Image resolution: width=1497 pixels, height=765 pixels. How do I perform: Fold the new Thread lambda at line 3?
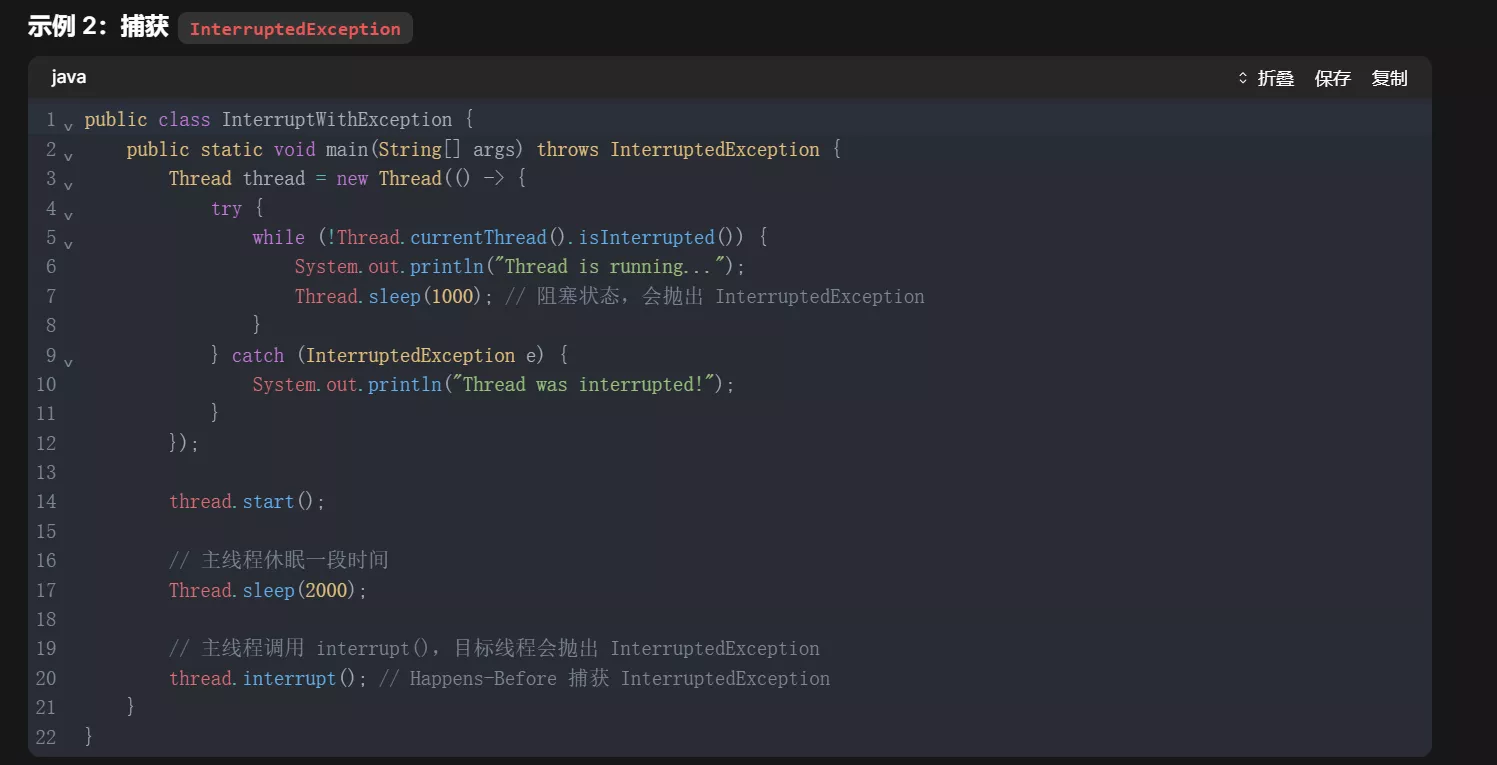click(x=68, y=185)
